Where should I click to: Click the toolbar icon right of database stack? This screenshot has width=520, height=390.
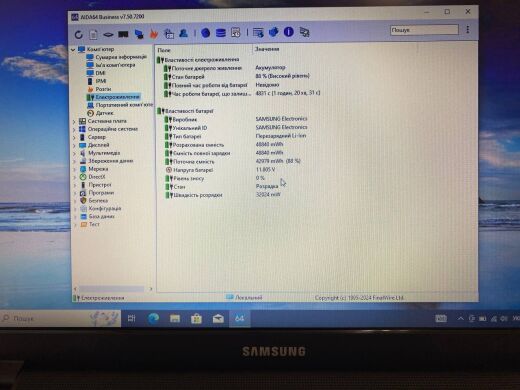click(x=235, y=33)
